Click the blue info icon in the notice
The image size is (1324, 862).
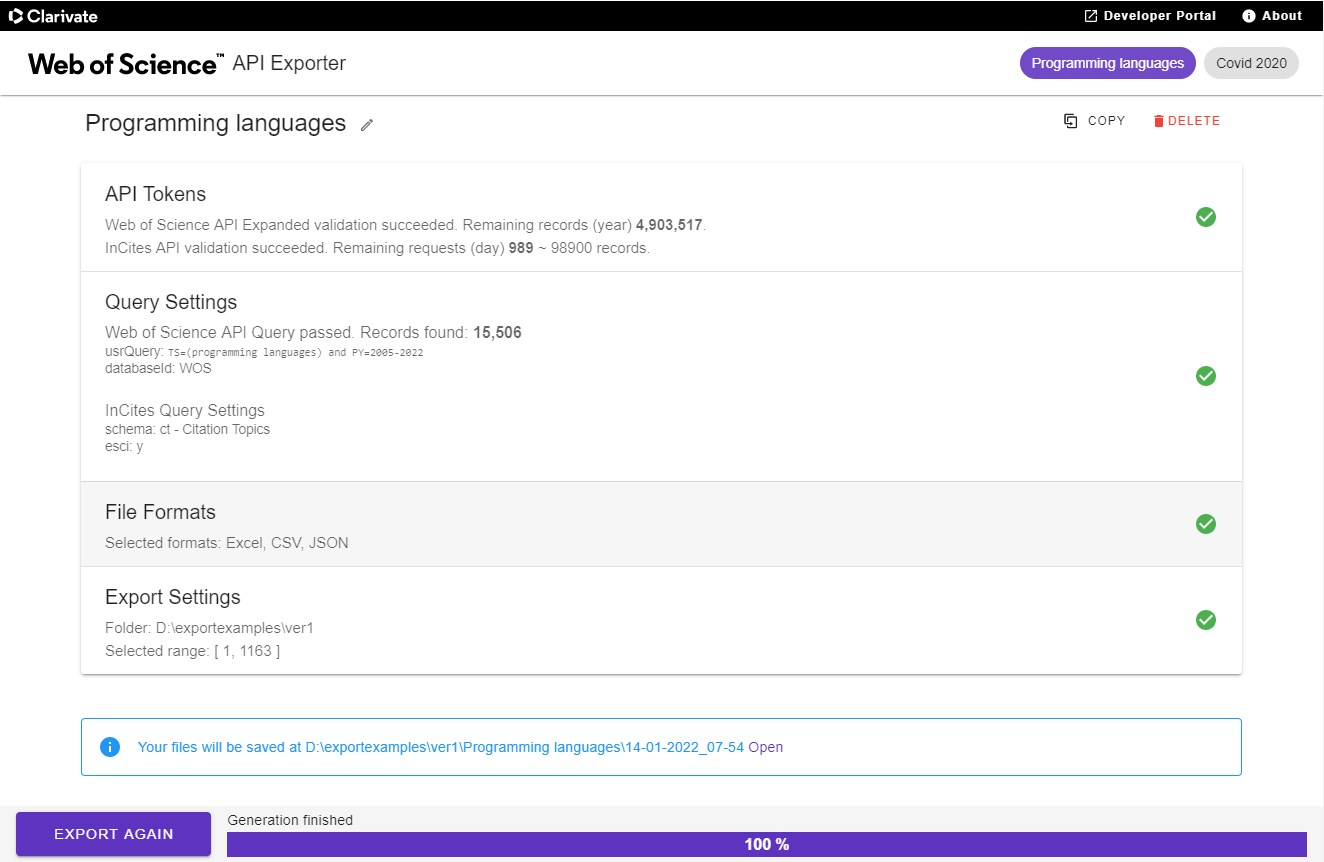tap(110, 747)
